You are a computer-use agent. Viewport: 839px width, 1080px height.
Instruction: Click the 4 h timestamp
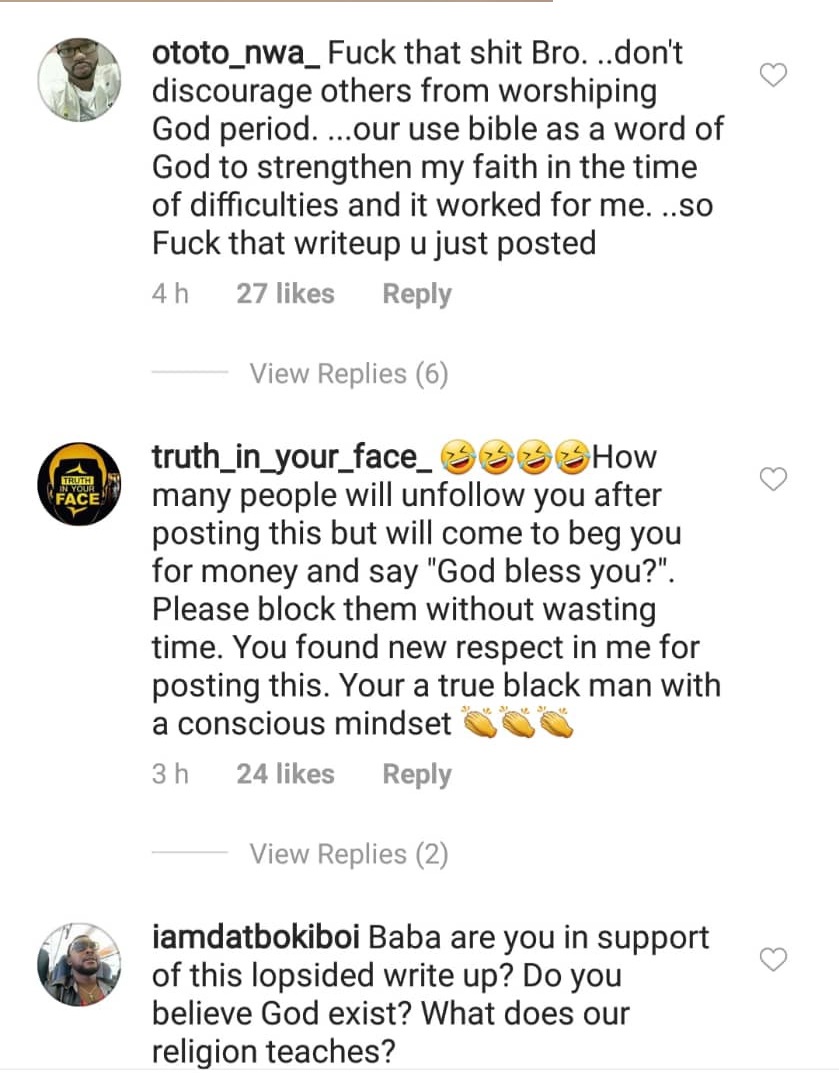(x=170, y=294)
